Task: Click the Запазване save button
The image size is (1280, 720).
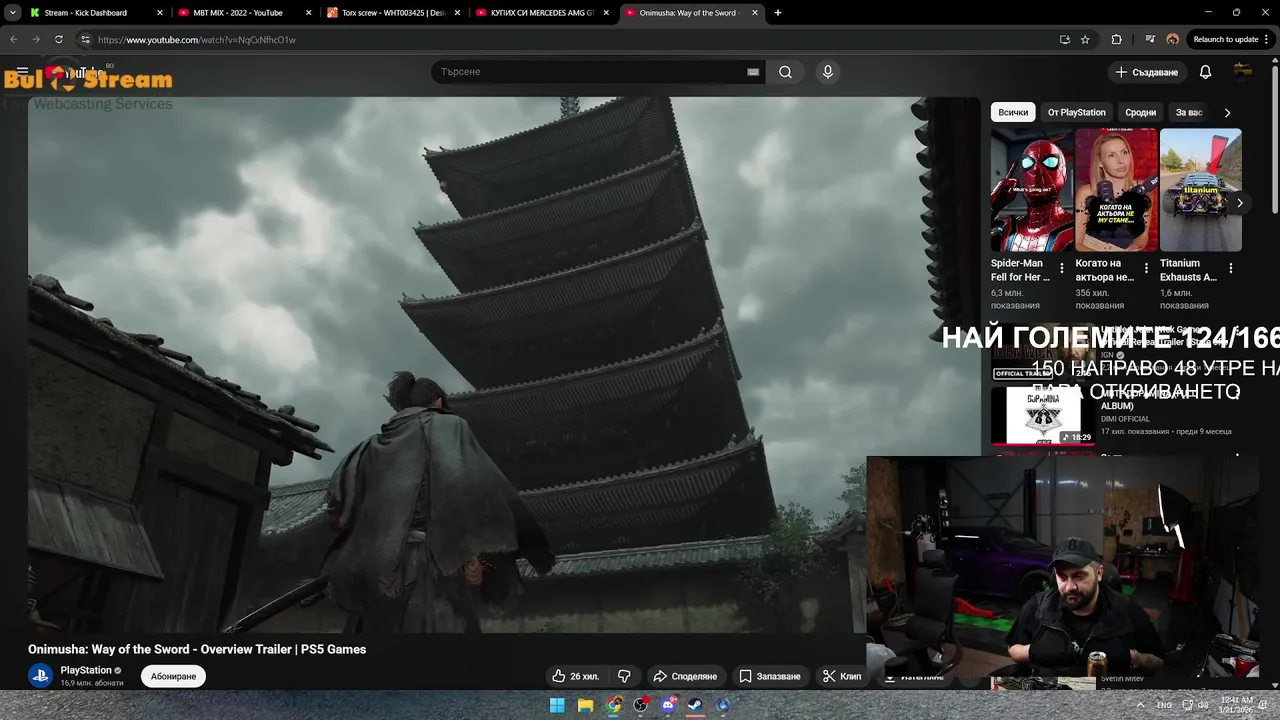Action: pyautogui.click(x=770, y=676)
